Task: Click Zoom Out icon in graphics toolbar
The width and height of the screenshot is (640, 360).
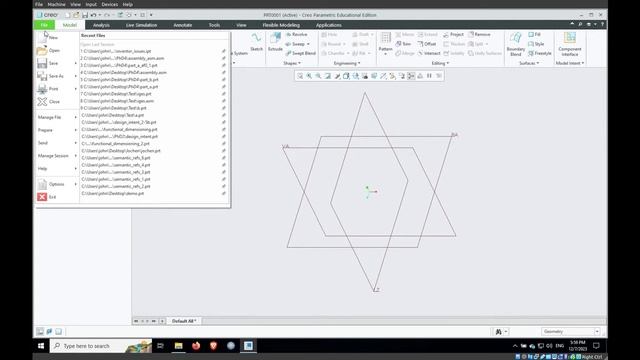Action: tap(318, 76)
